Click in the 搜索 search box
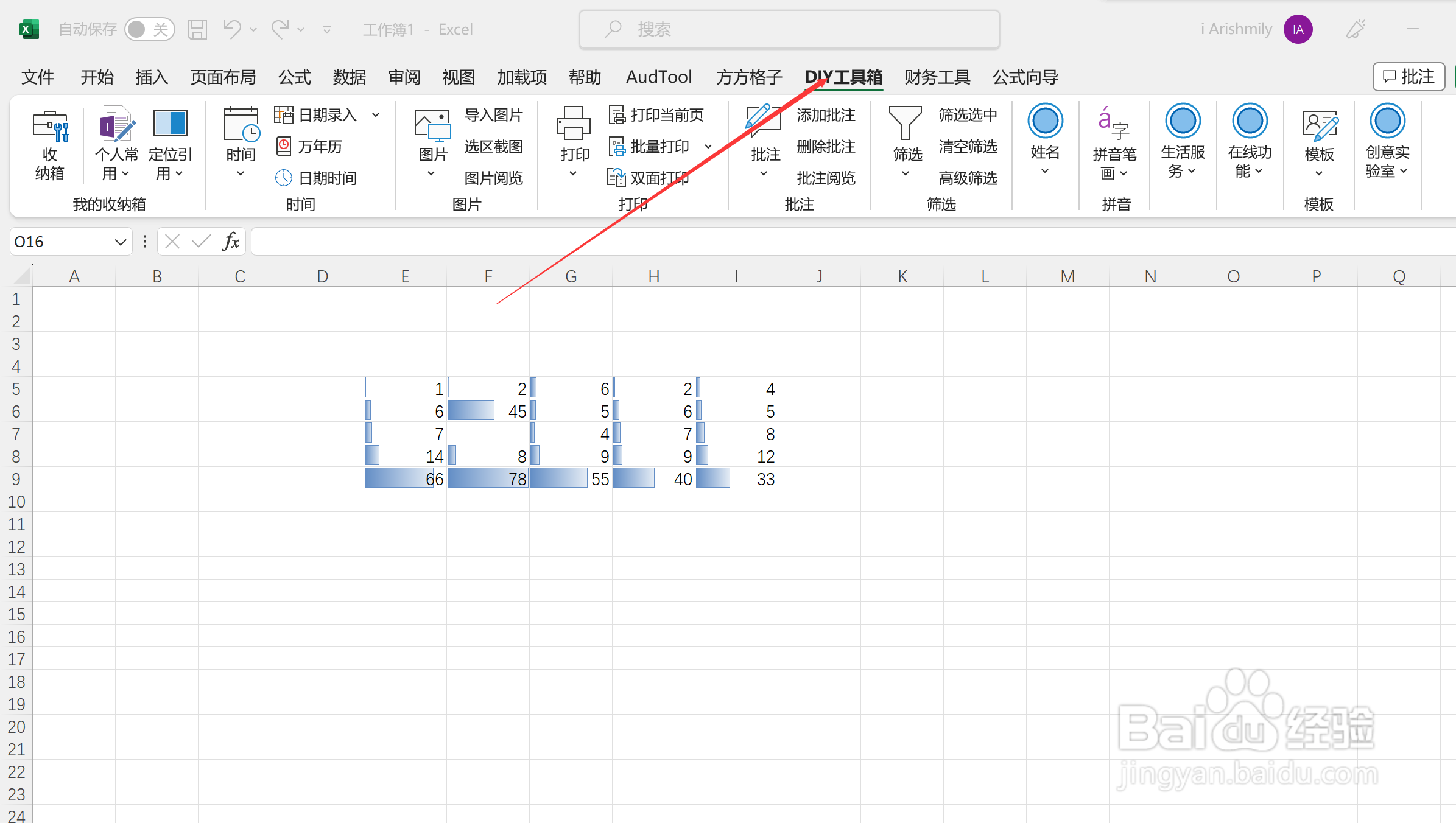Viewport: 1456px width, 823px height. click(x=789, y=29)
